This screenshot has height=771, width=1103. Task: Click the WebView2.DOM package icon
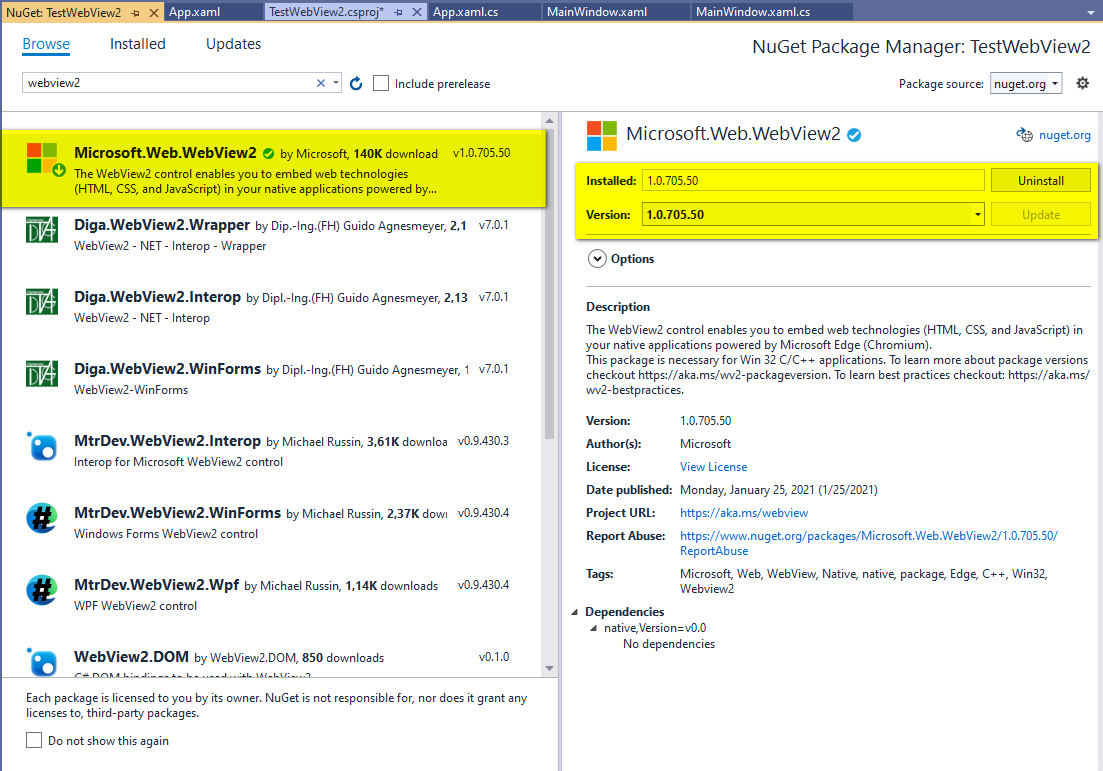[41, 662]
